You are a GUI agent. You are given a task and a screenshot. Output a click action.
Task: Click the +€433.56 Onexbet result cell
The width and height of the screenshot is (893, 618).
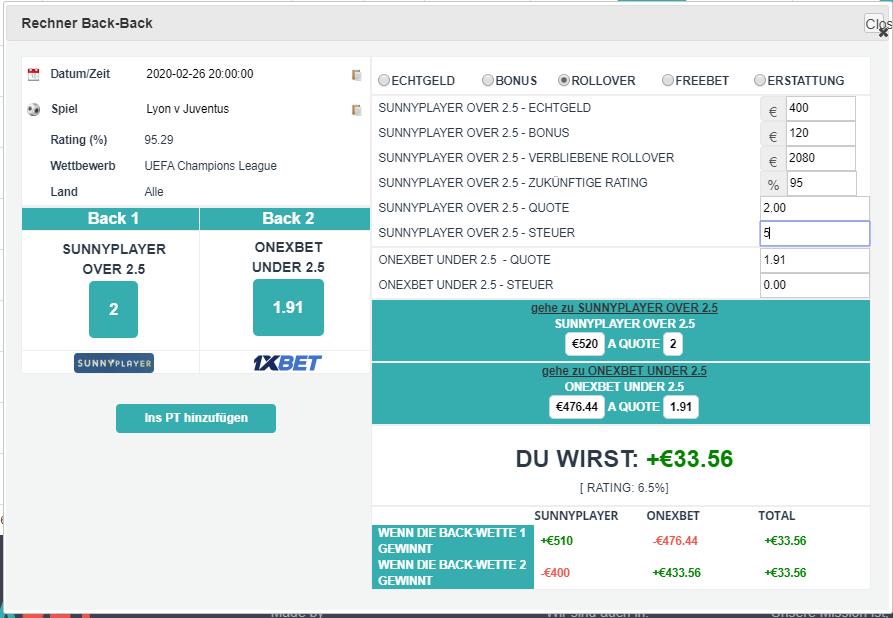tap(677, 573)
